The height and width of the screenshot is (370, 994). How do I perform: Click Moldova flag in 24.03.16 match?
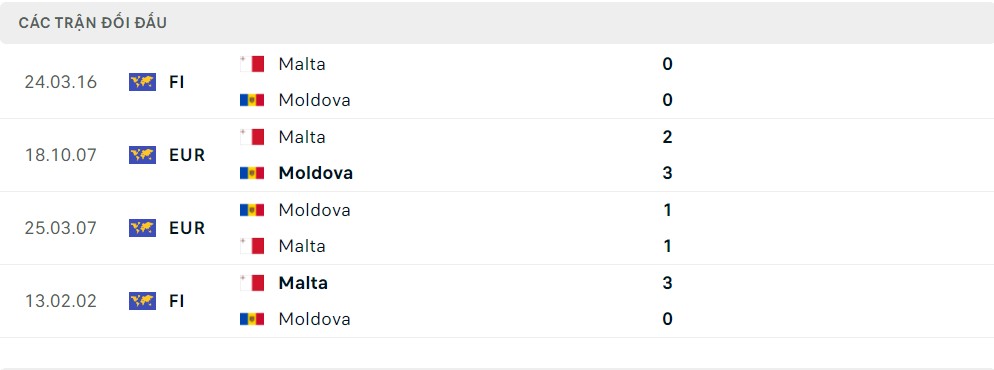(x=252, y=100)
